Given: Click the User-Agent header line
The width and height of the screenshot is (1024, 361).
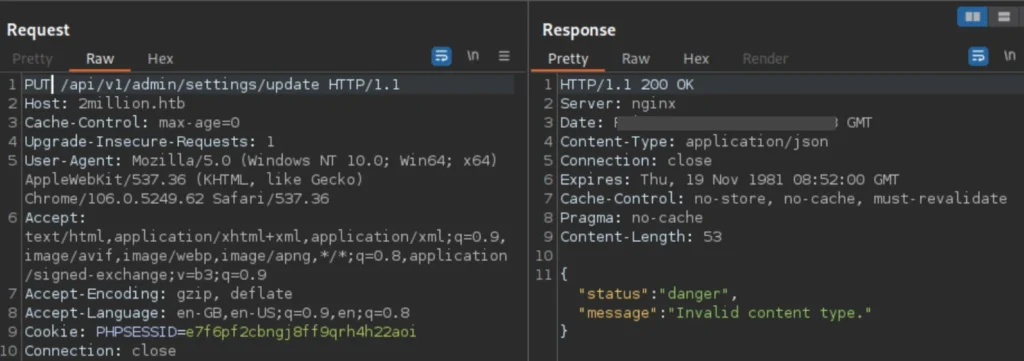Looking at the screenshot, I should (261, 161).
